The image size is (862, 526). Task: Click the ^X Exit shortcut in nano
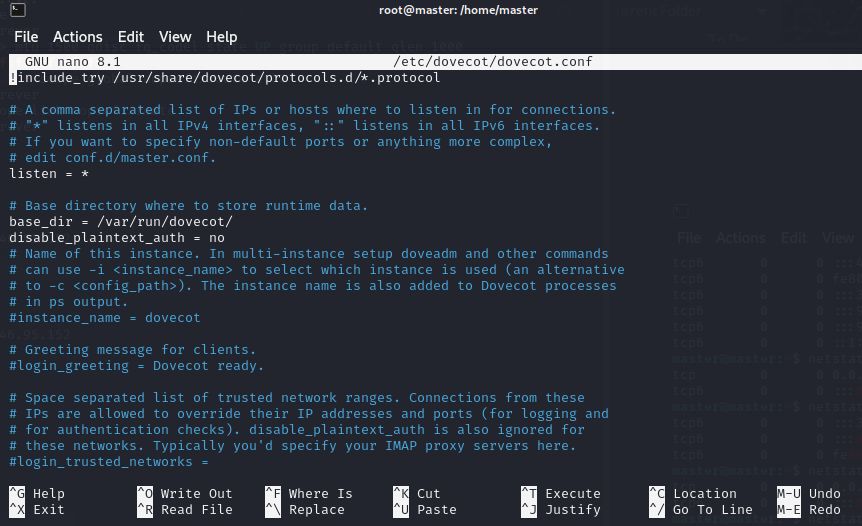pyautogui.click(x=37, y=510)
